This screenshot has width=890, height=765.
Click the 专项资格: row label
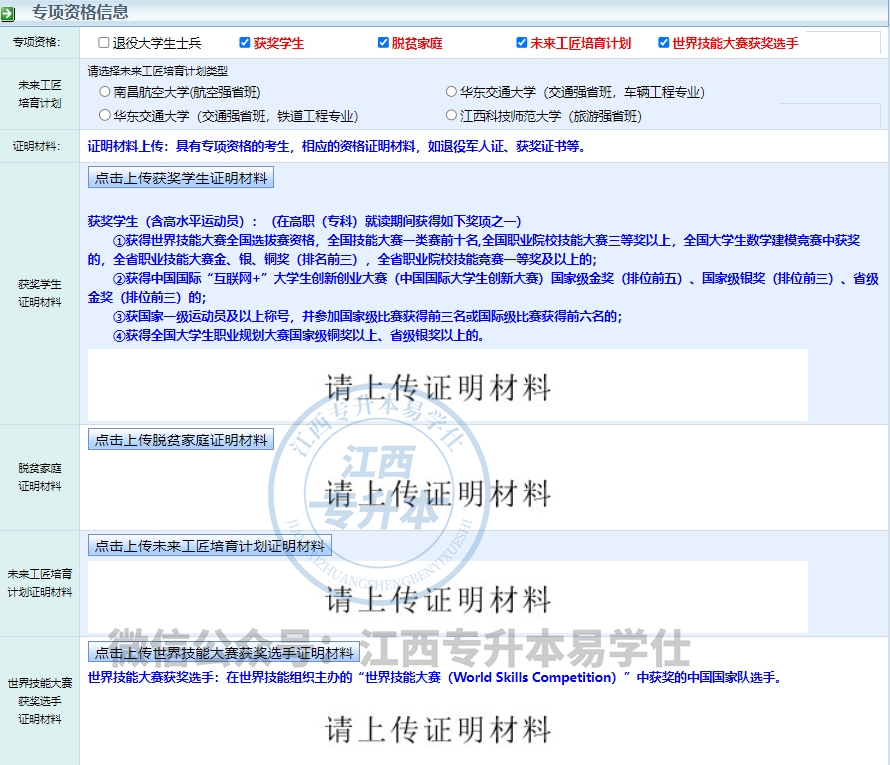pyautogui.click(x=37, y=43)
